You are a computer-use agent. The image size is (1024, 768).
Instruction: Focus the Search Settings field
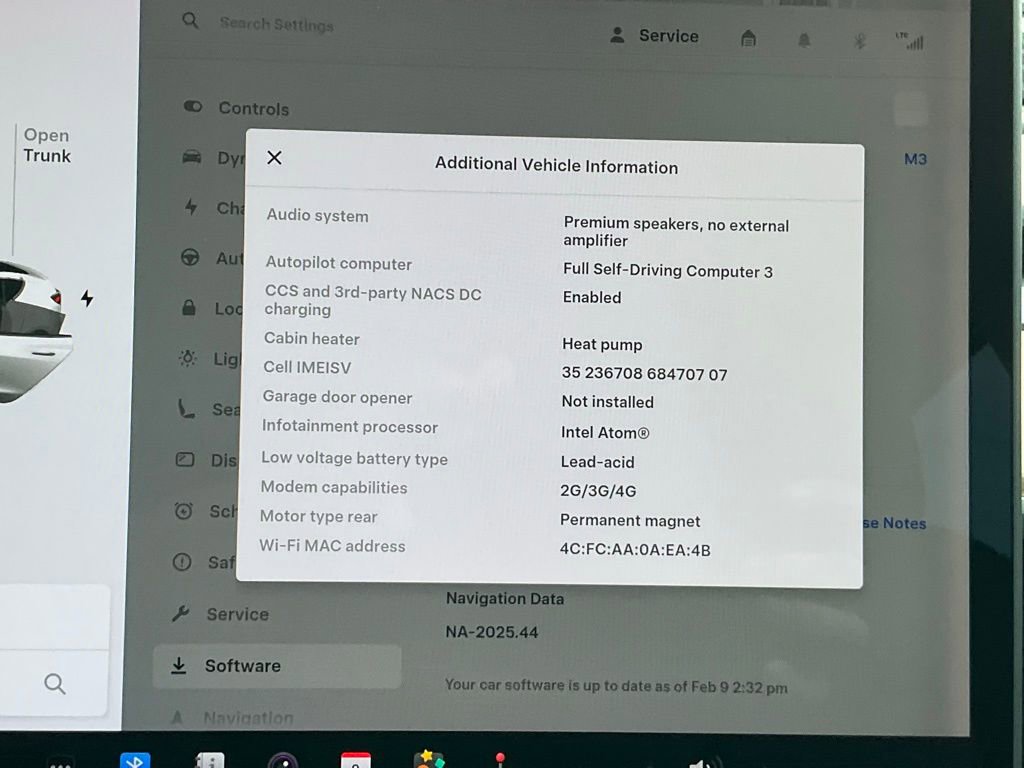[276, 24]
